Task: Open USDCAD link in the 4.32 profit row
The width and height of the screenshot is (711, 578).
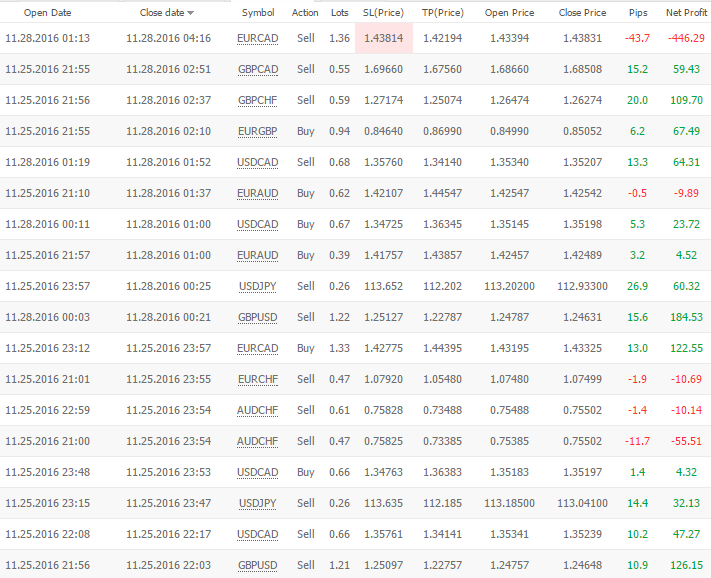Action: click(x=258, y=472)
